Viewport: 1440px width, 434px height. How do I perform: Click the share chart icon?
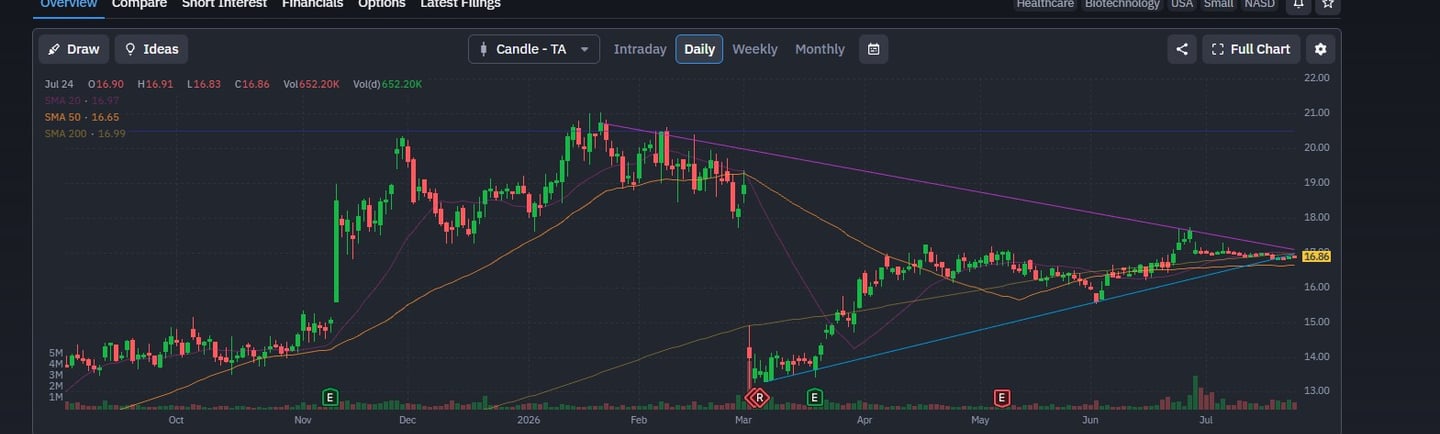1182,49
